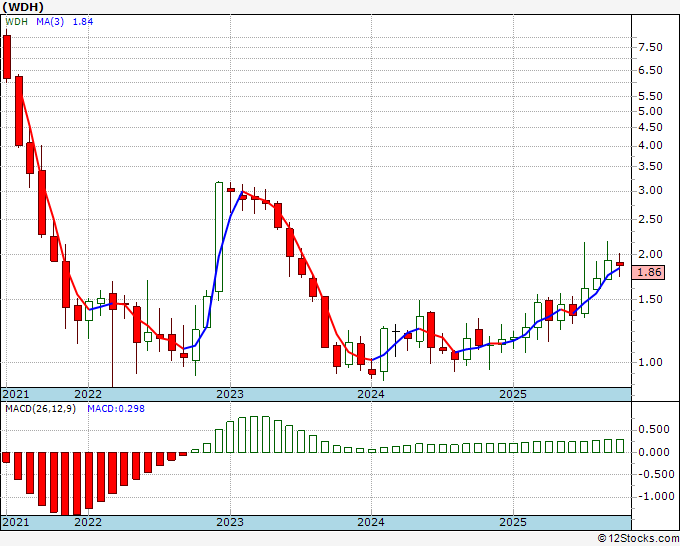Click the 0.500 MACD axis label

(x=653, y=430)
